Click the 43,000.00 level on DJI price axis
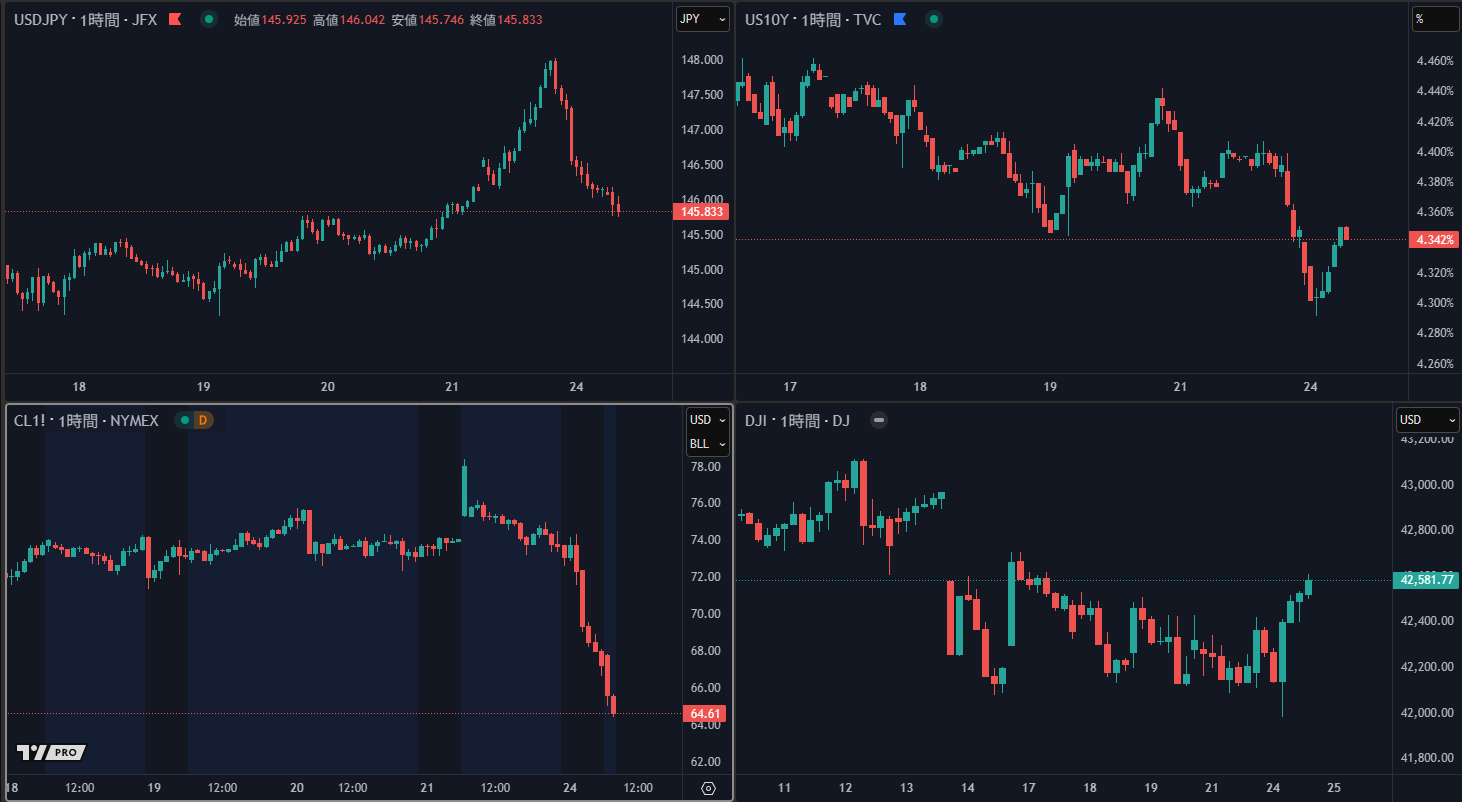Image resolution: width=1462 pixels, height=802 pixels. [x=1427, y=485]
